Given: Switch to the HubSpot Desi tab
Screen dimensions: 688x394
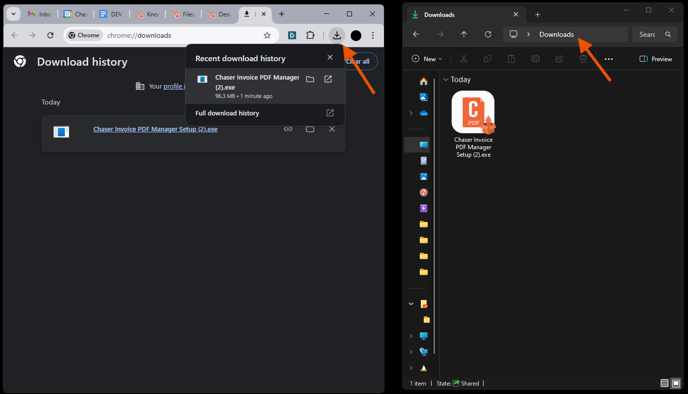Looking at the screenshot, I should click(x=219, y=14).
